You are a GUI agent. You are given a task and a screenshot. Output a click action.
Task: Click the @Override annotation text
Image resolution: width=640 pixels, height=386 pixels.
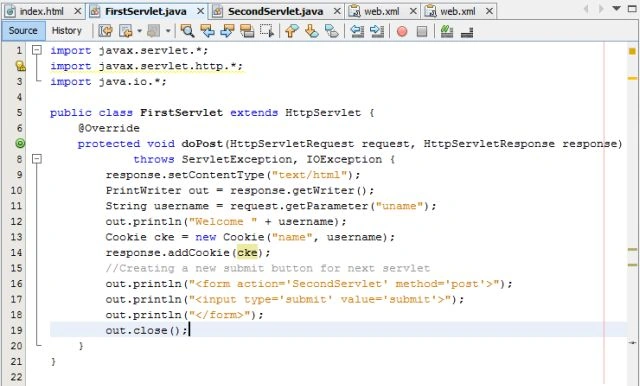pos(109,128)
